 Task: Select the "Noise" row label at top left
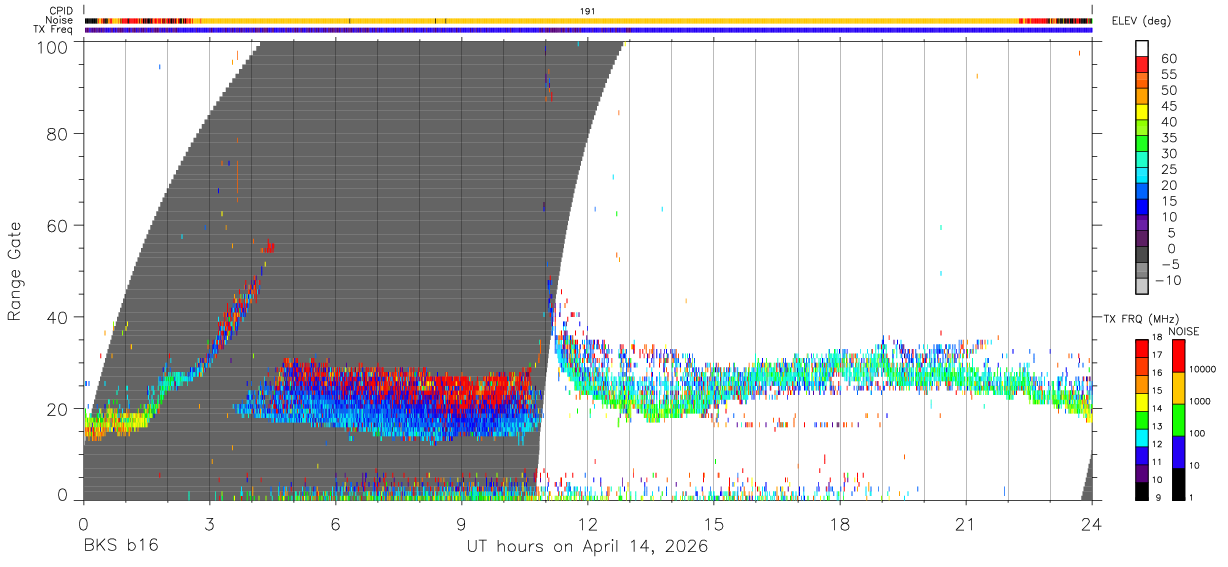[59, 20]
